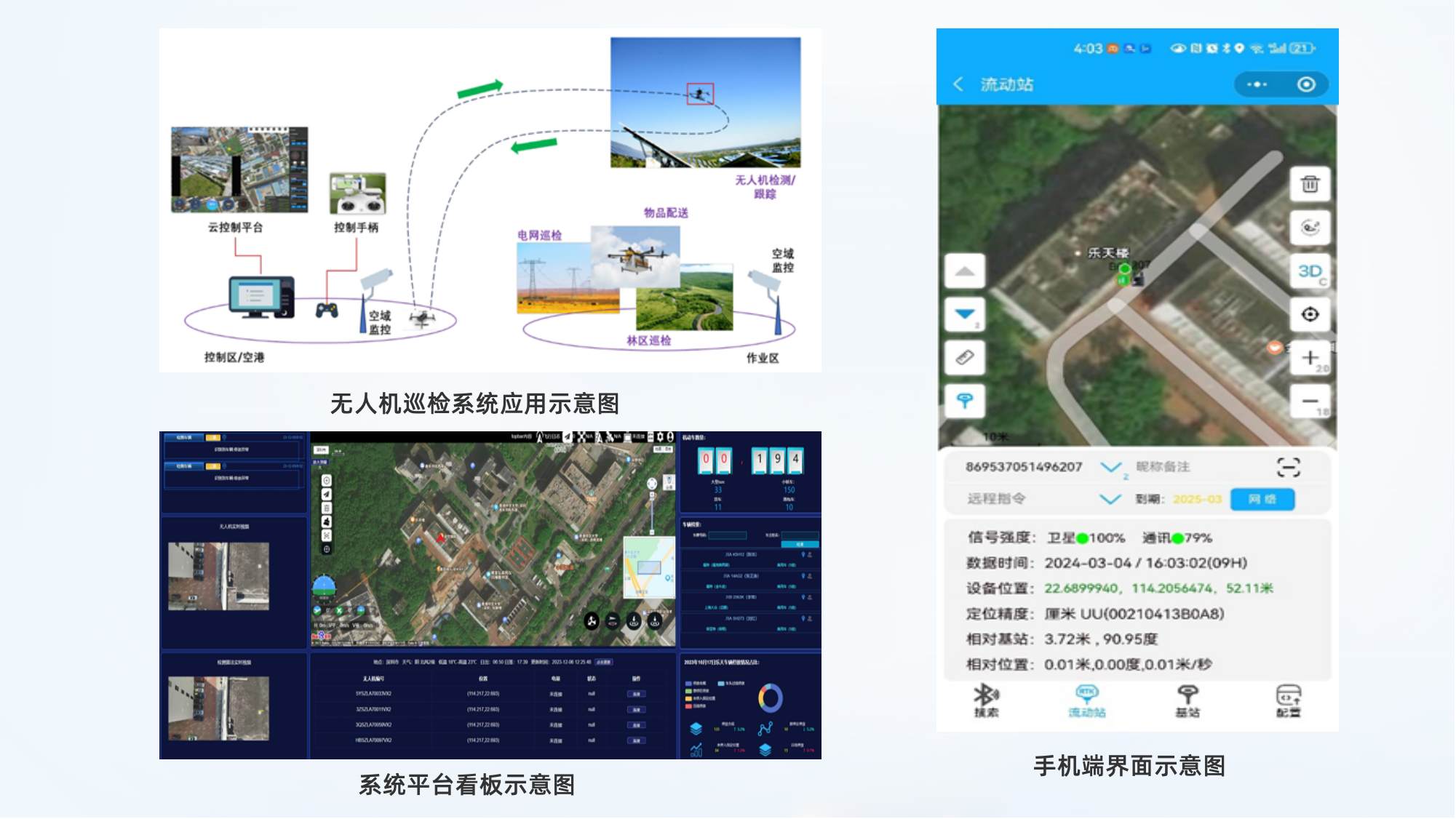The height and width of the screenshot is (819, 1456).
Task: Click the target circle tool in dashboard map toolbar
Action: point(327,481)
